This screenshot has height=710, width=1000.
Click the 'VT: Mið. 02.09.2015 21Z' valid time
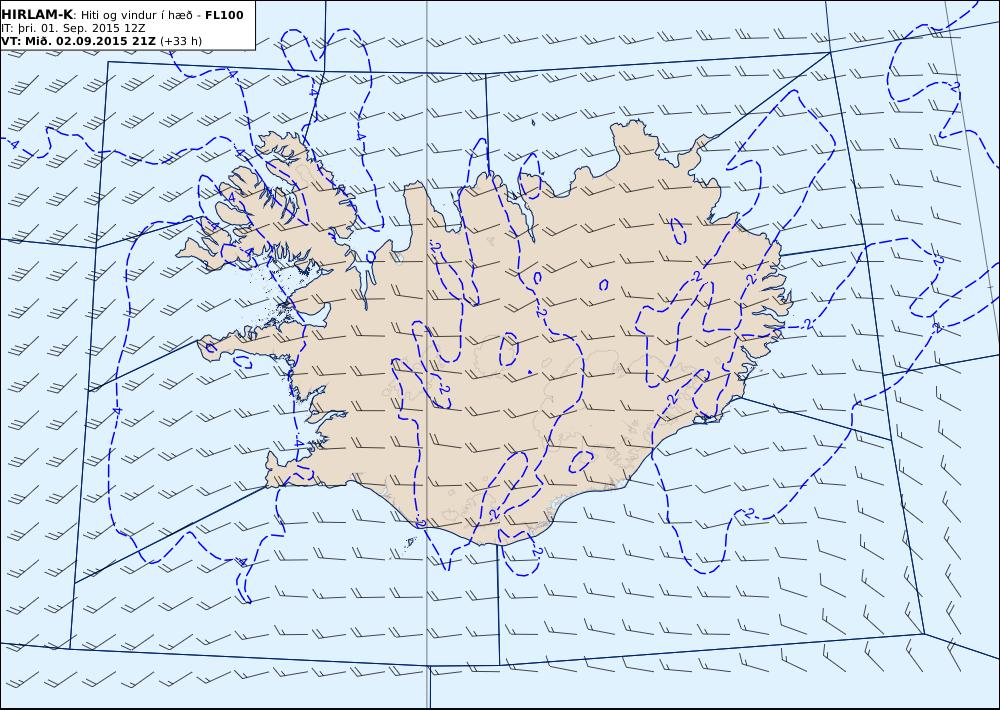click(78, 41)
